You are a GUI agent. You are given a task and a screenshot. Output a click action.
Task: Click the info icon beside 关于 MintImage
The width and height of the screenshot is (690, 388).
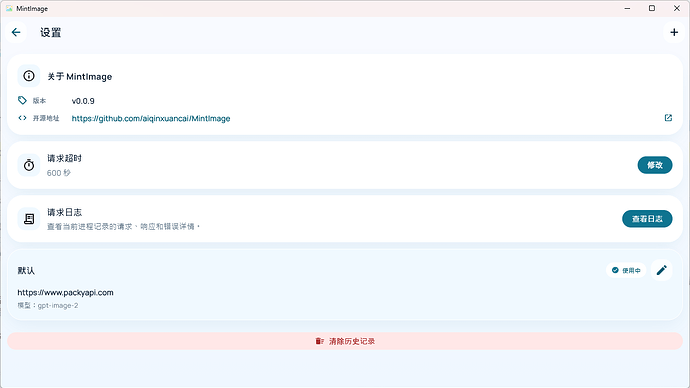pyautogui.click(x=29, y=76)
